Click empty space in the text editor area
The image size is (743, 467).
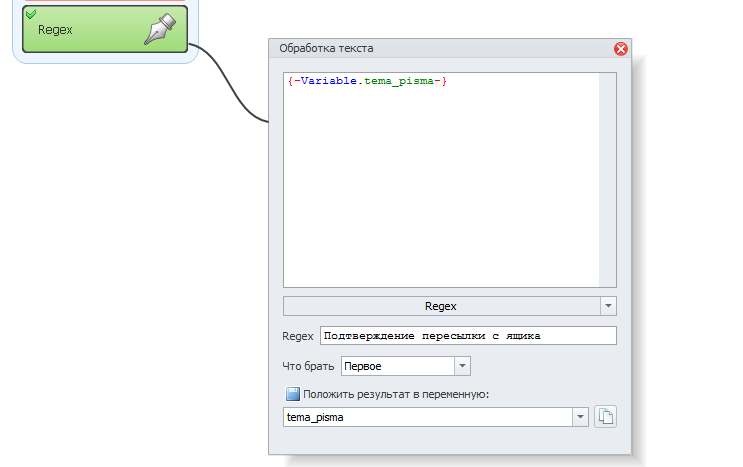[440, 200]
